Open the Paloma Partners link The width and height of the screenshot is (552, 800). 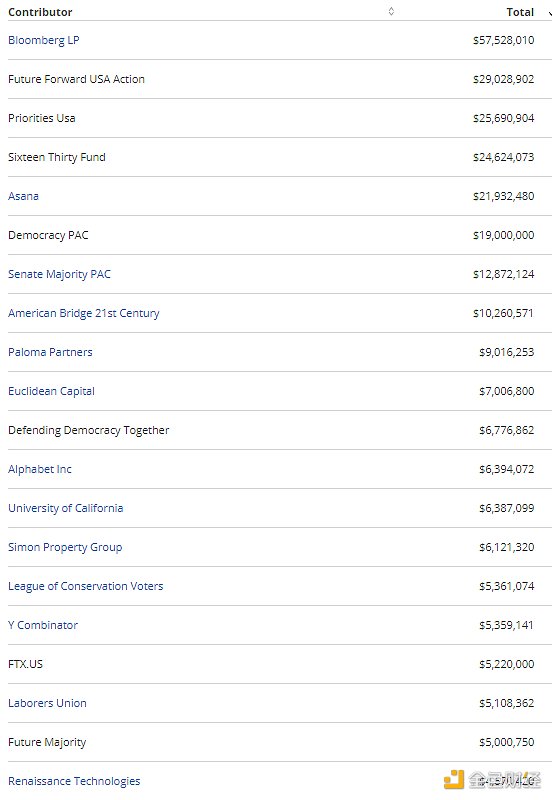tap(50, 352)
